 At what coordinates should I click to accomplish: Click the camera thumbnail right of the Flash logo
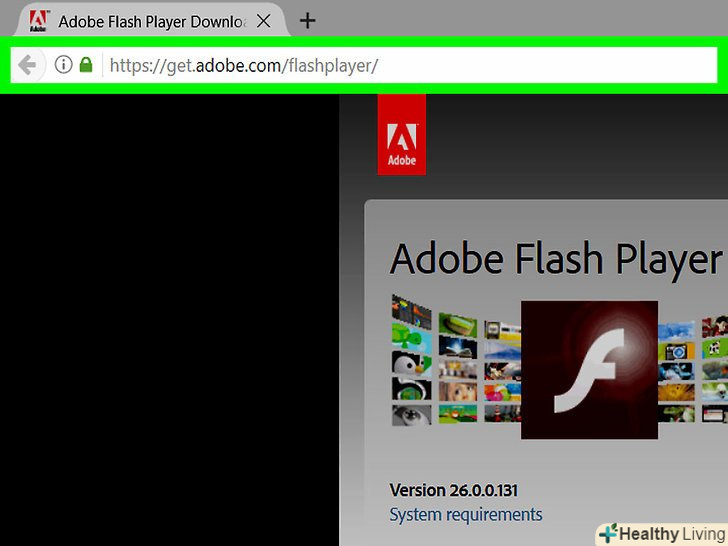tap(676, 351)
